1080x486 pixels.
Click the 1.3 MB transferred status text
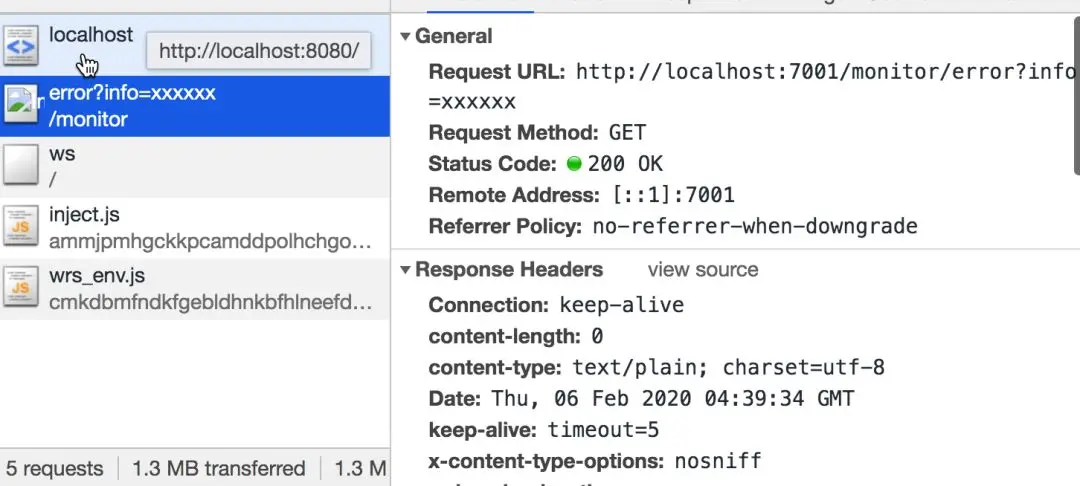pyautogui.click(x=218, y=468)
